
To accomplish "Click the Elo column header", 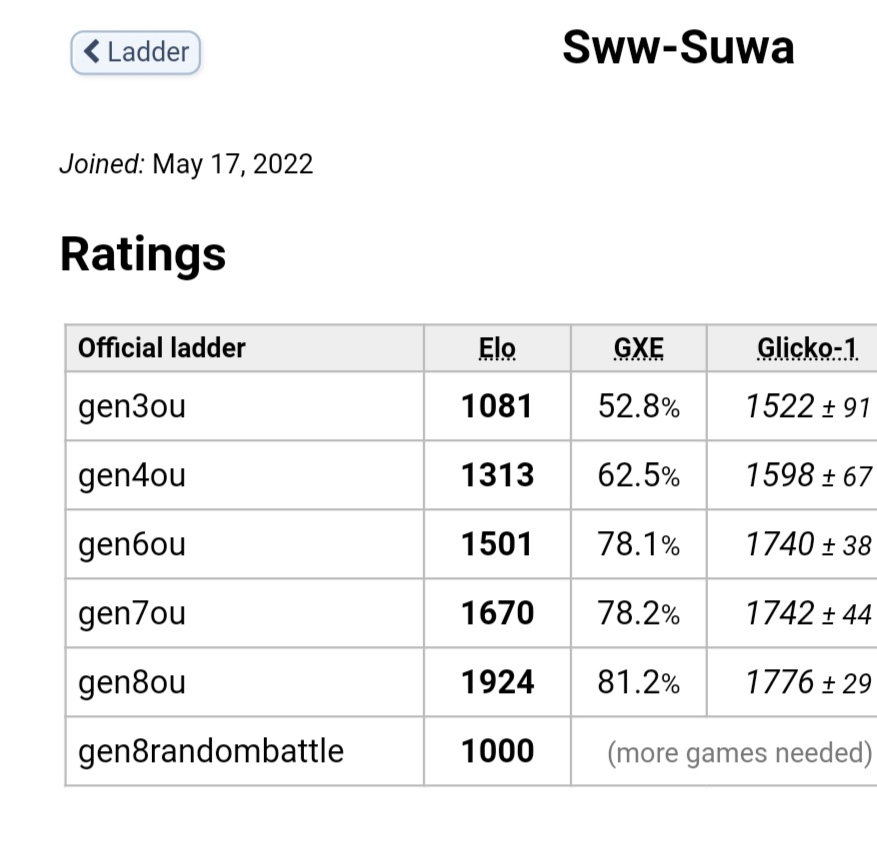I will pos(497,348).
